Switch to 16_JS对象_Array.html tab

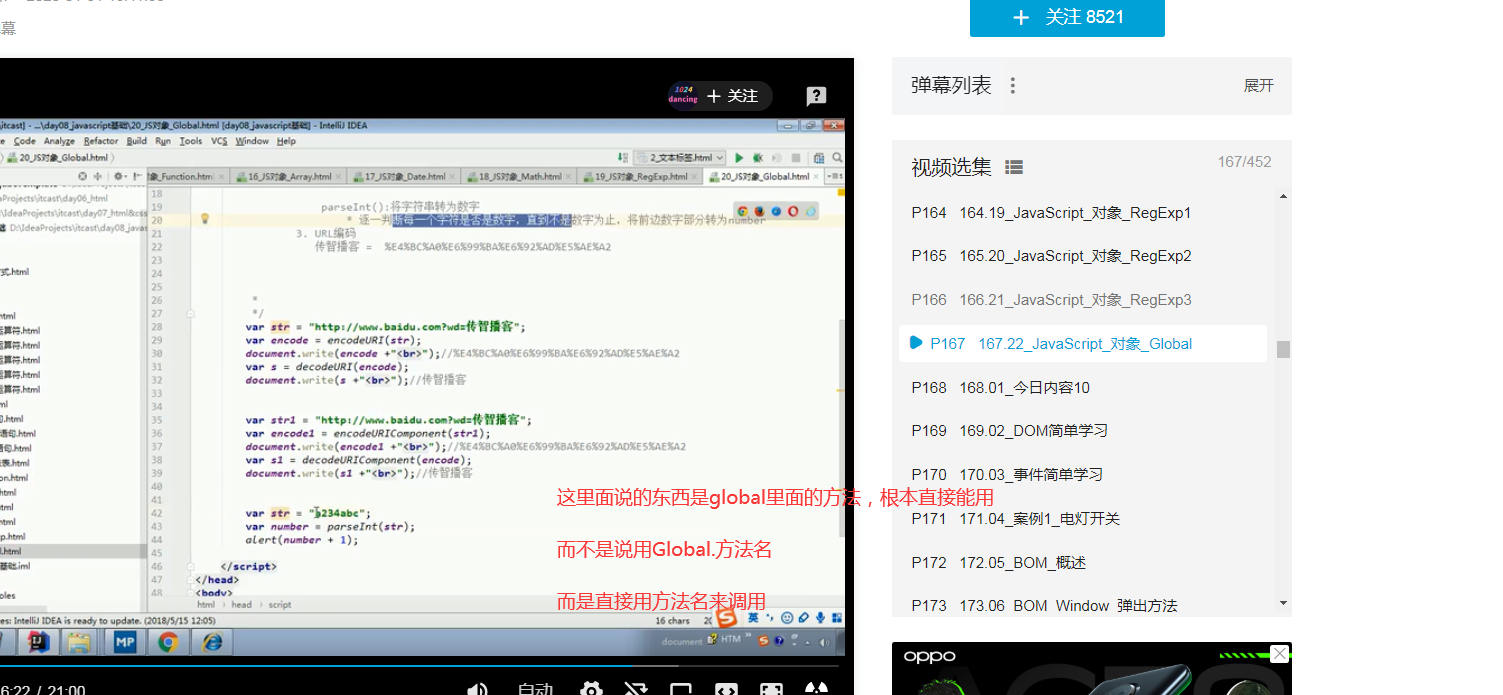click(x=290, y=177)
